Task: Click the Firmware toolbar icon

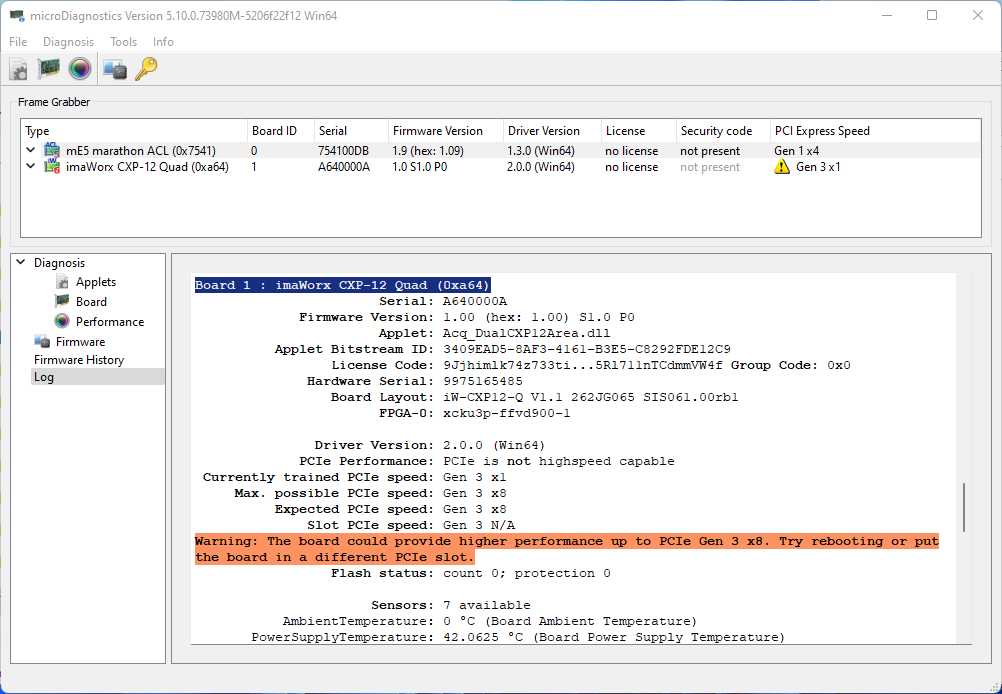Action: 115,69
